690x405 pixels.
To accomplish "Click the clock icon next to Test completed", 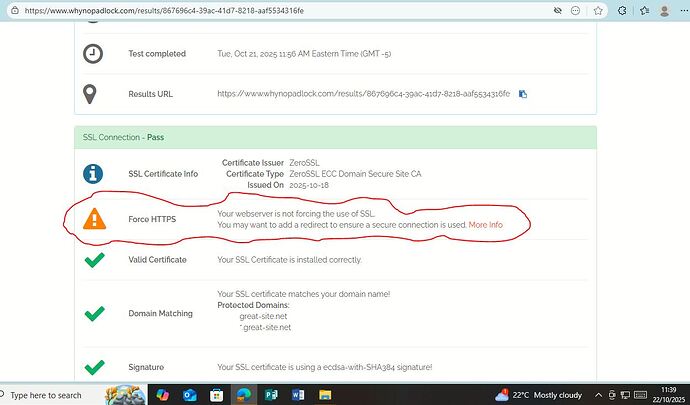I will [x=93, y=53].
